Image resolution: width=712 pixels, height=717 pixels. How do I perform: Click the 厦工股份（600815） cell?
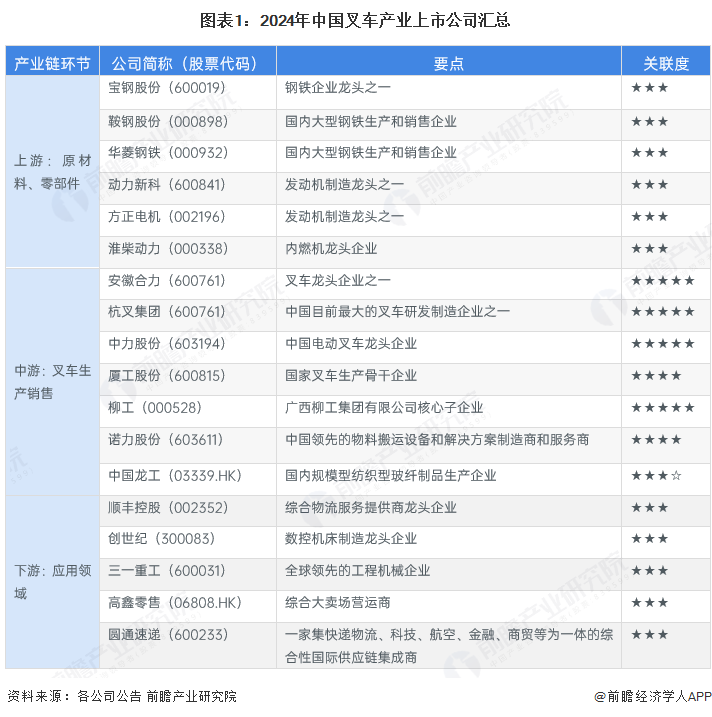coord(188,380)
